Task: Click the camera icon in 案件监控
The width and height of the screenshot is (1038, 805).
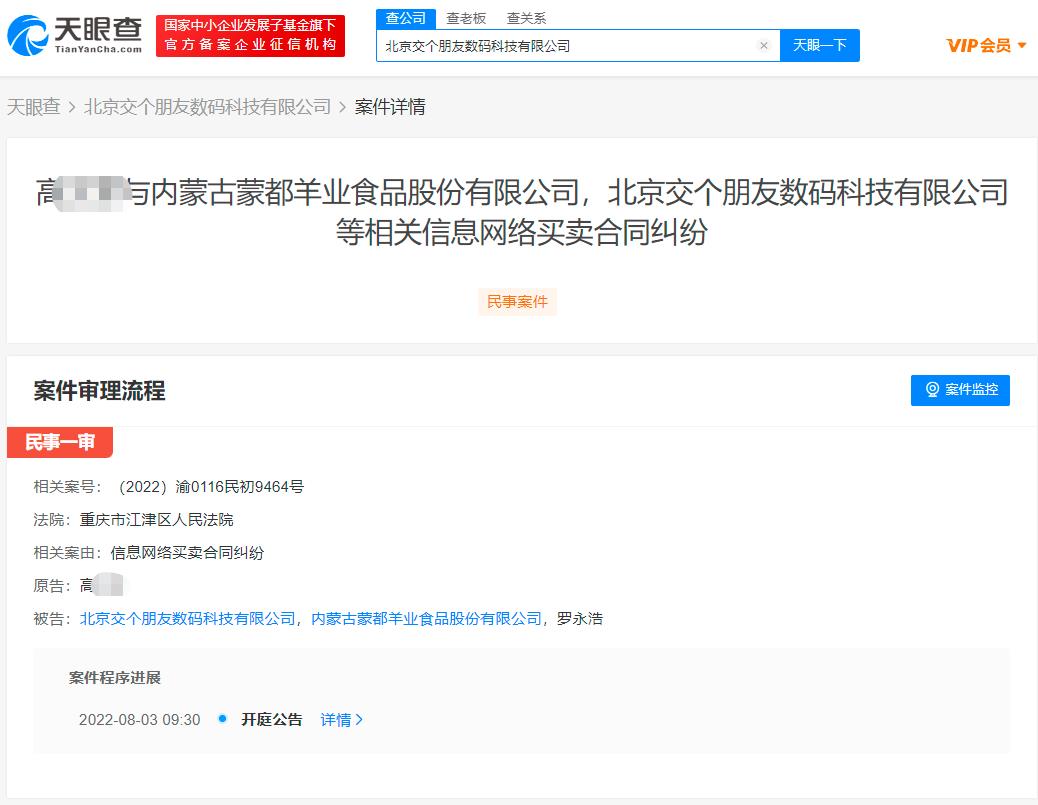Action: [932, 390]
